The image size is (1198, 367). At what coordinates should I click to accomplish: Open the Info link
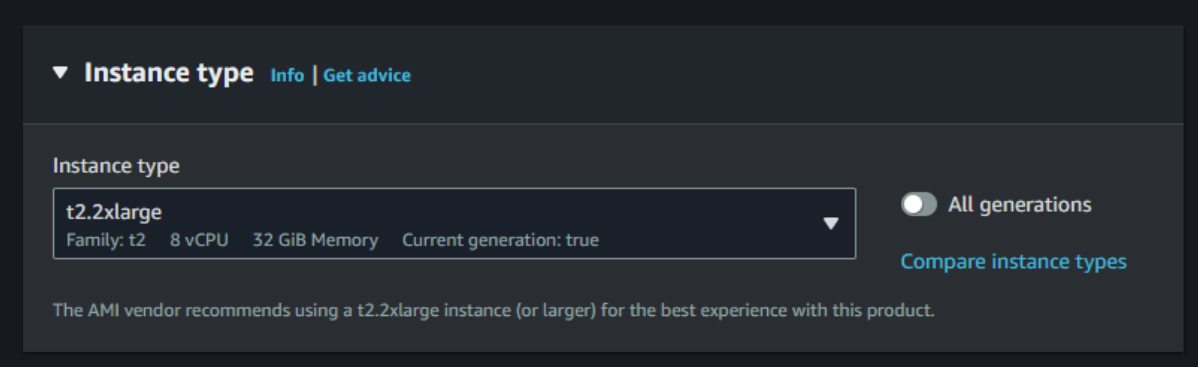tap(287, 75)
